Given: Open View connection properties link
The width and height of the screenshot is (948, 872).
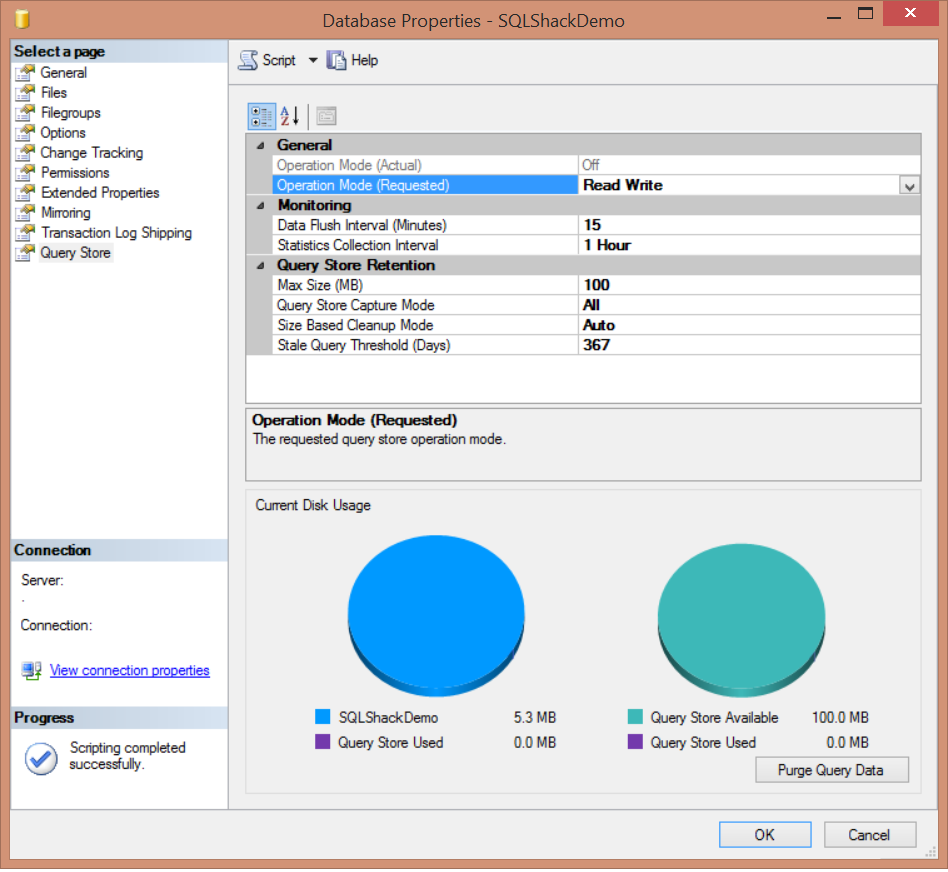Looking at the screenshot, I should pos(129,671).
